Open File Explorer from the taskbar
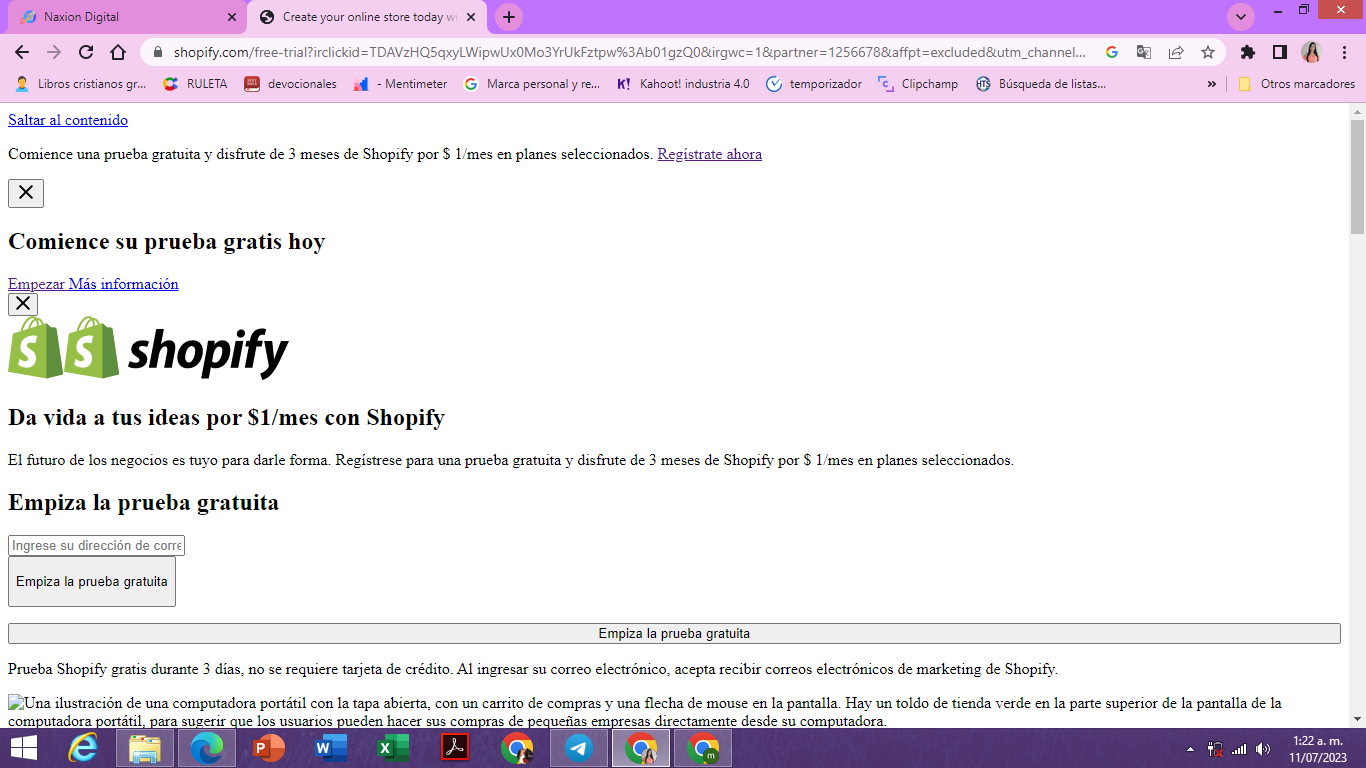The height and width of the screenshot is (768, 1366). coord(145,748)
